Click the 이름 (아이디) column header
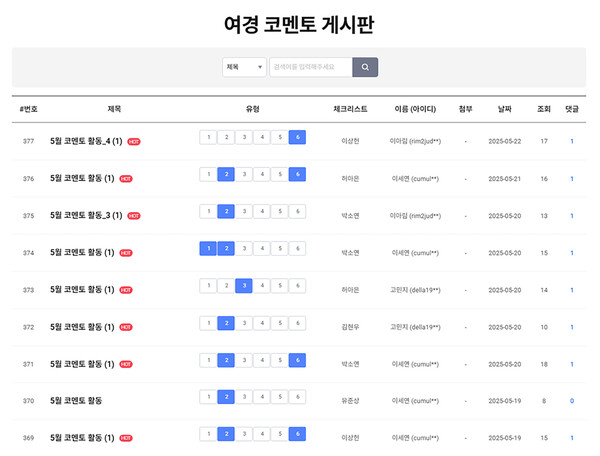The image size is (600, 456). pos(415,109)
